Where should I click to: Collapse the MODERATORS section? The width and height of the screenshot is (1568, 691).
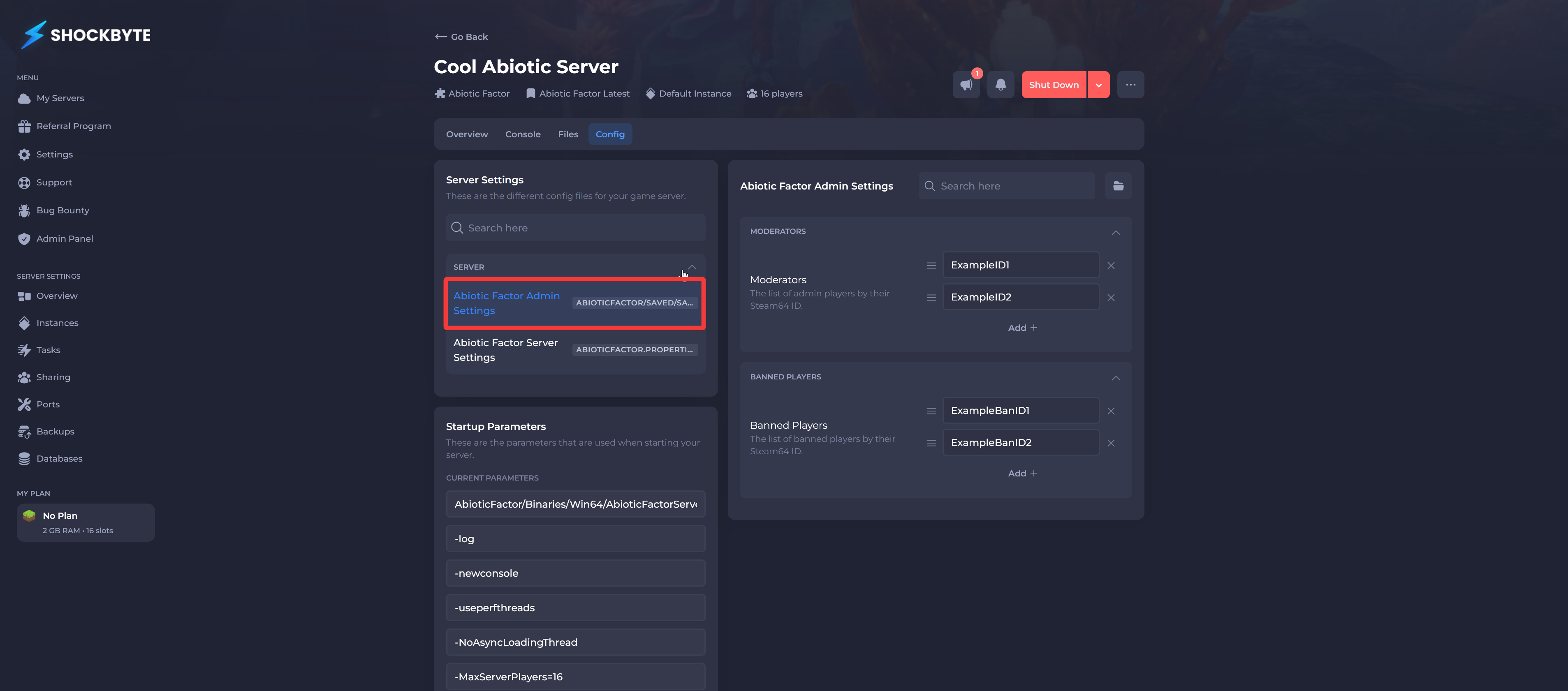1115,232
